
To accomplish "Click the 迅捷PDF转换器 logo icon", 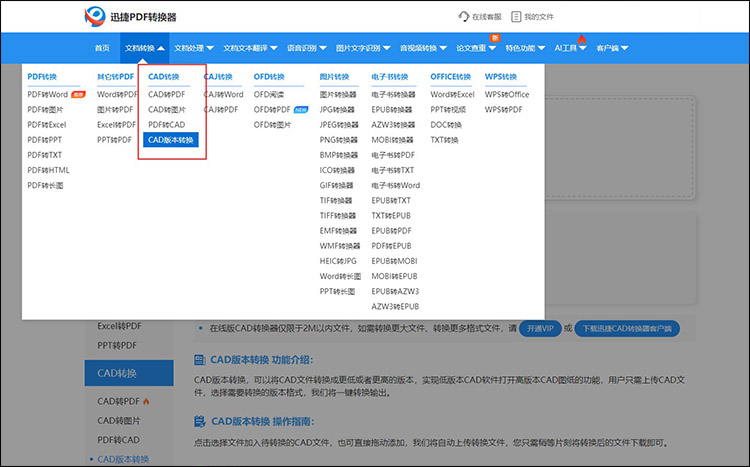I will 95,17.
